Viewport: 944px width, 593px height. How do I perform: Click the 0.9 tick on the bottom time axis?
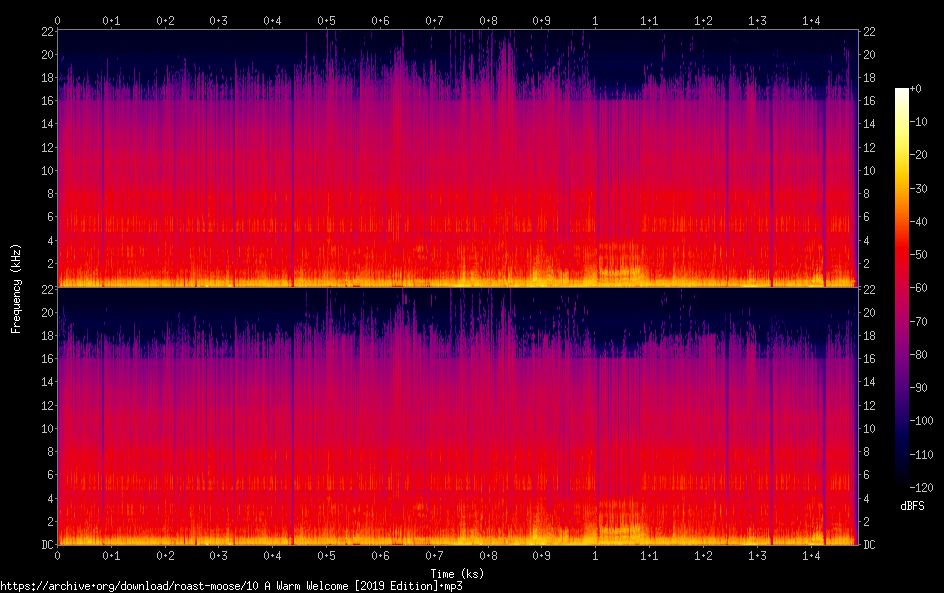coord(541,555)
